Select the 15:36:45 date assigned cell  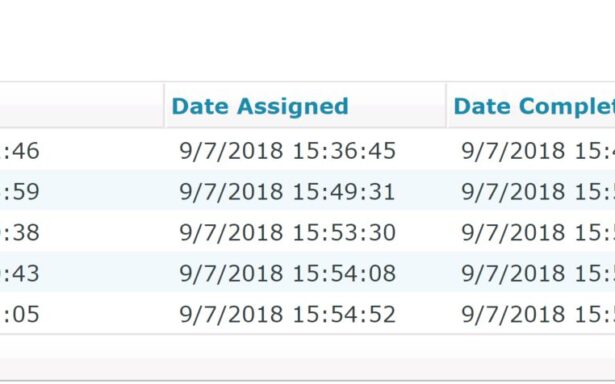pyautogui.click(x=287, y=151)
